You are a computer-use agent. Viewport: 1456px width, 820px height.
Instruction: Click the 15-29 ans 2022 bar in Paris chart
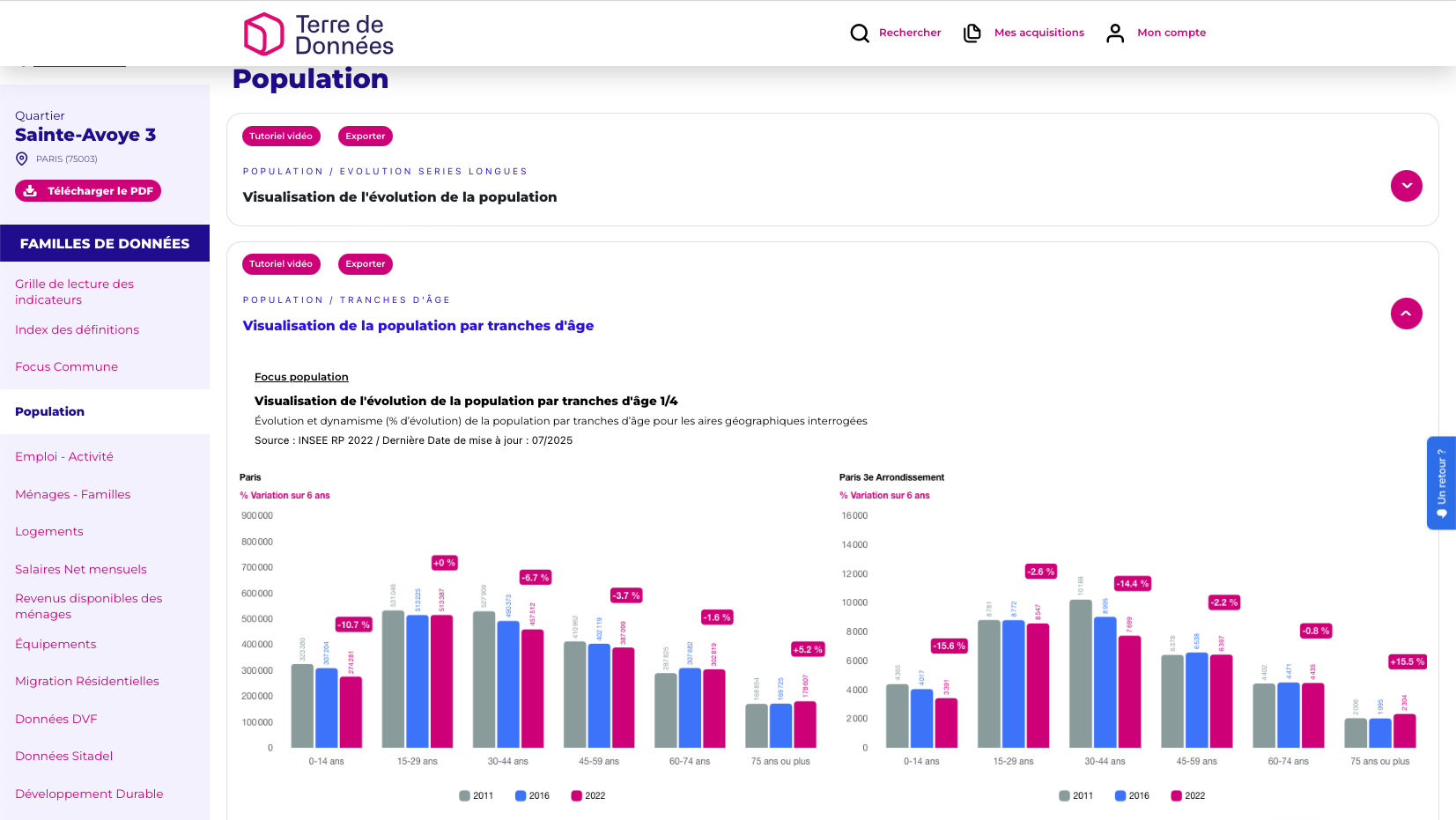pyautogui.click(x=441, y=681)
